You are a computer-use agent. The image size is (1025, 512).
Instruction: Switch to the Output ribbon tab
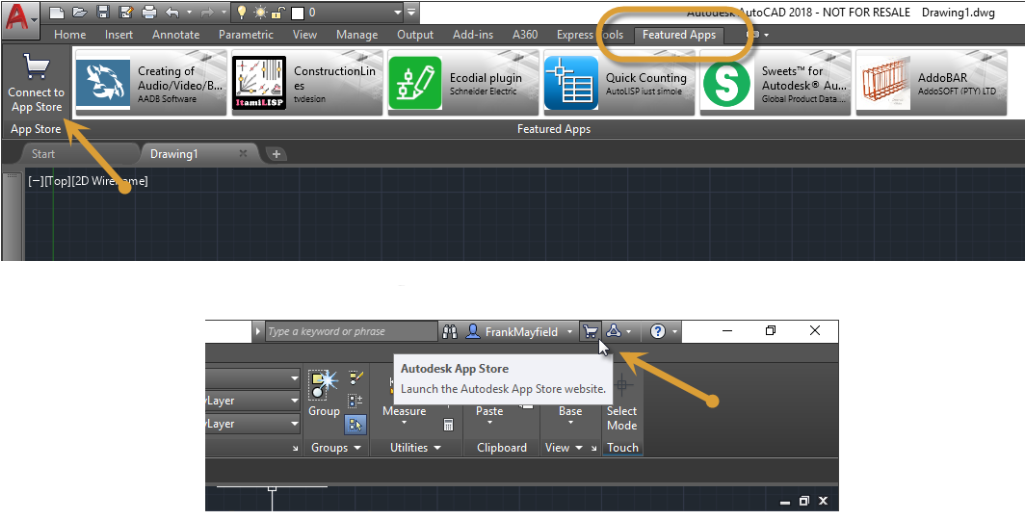[x=415, y=35]
